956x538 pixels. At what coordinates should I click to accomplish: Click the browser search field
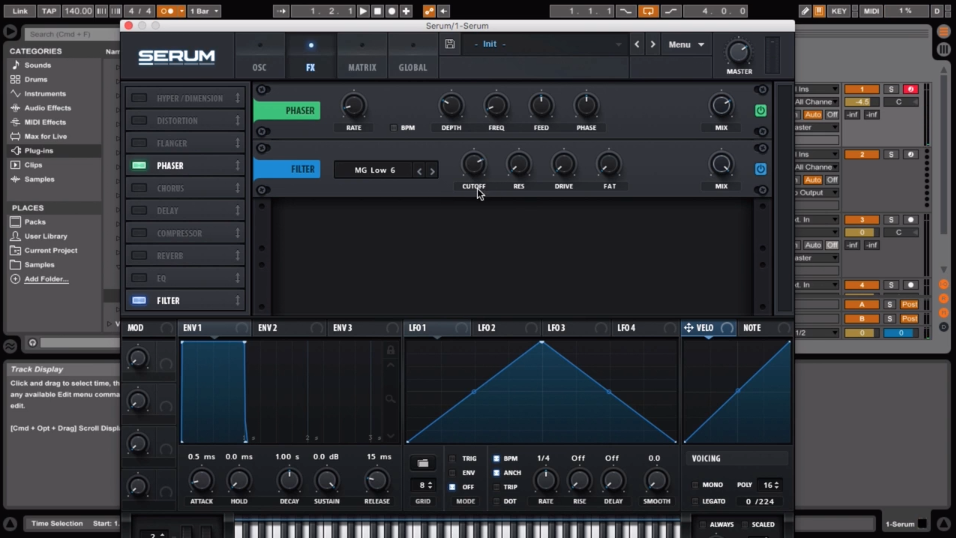72,34
